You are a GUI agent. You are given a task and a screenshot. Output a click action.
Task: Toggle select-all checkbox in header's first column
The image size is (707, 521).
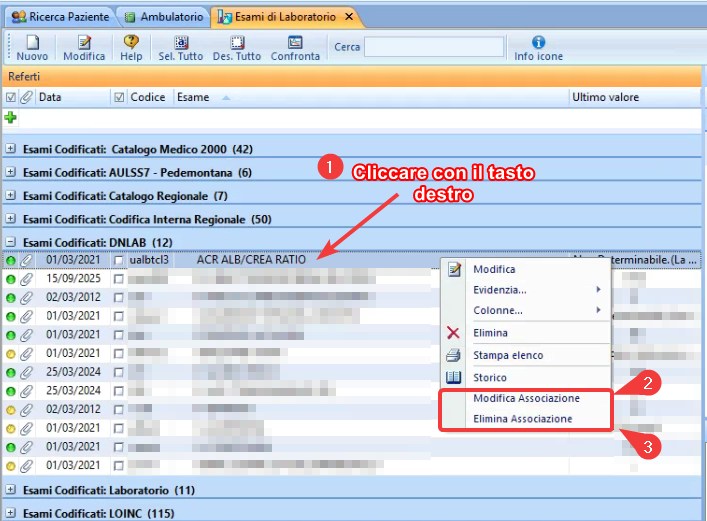point(11,97)
